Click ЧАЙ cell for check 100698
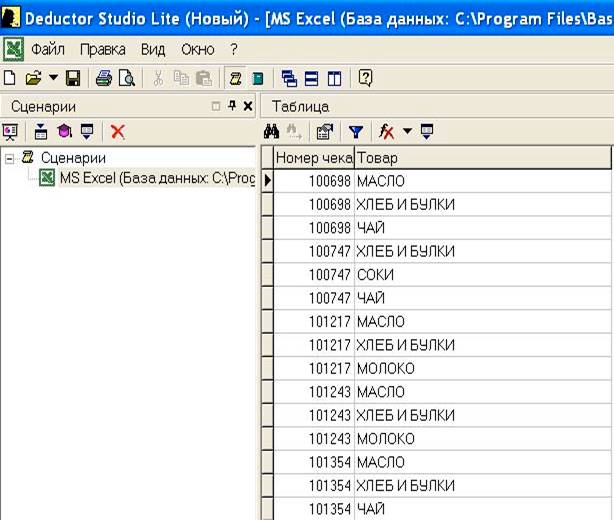 [484, 228]
